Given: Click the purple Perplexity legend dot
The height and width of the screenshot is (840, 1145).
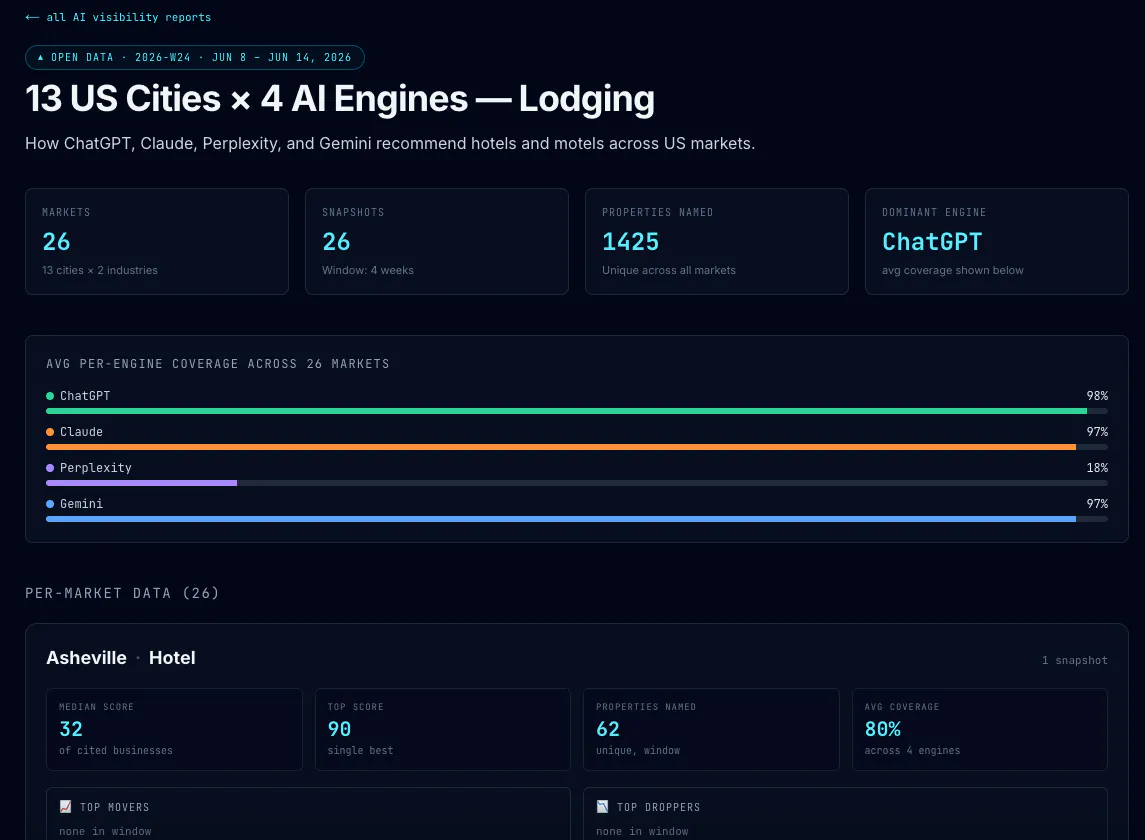Looking at the screenshot, I should click(x=50, y=467).
